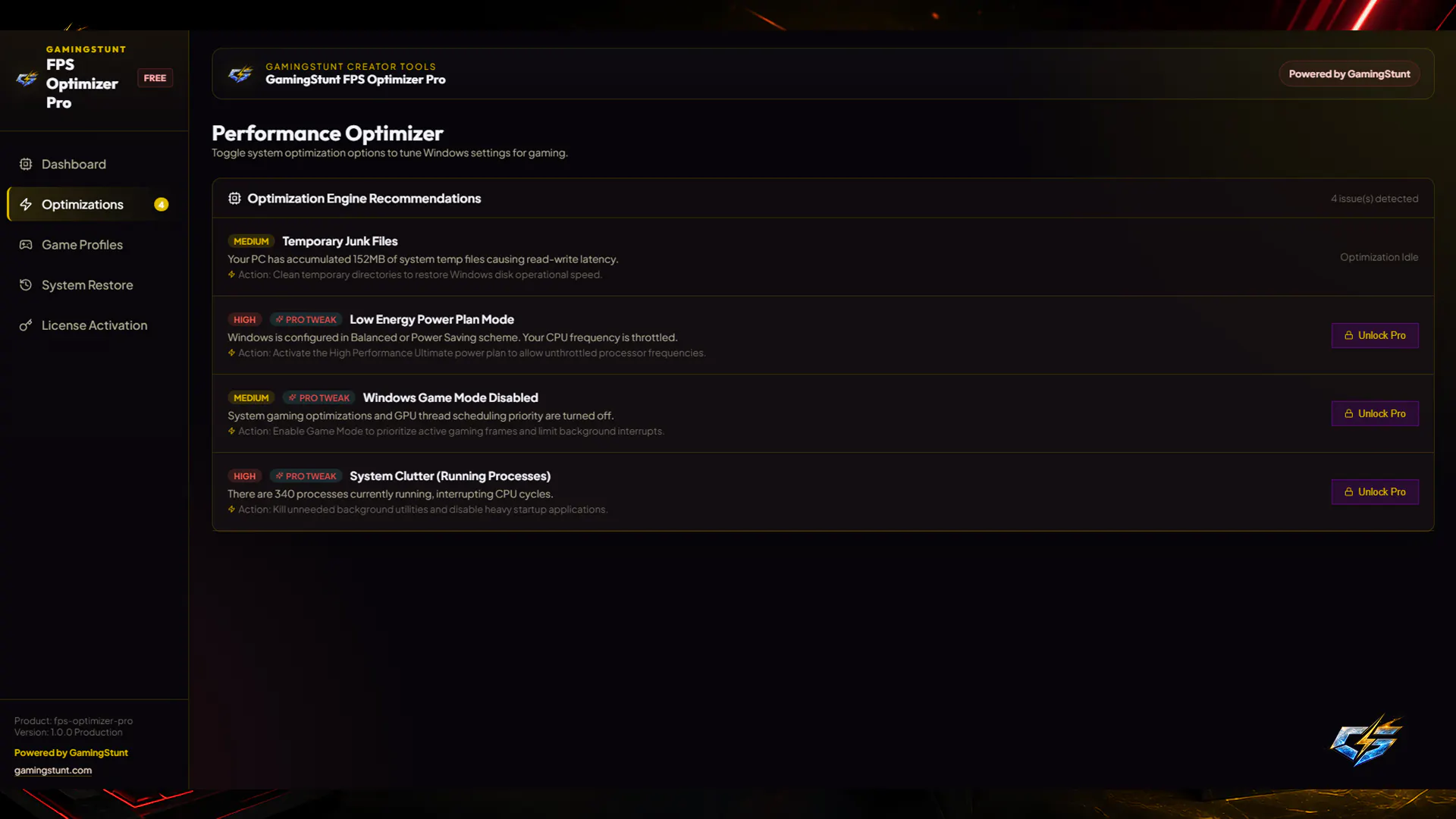Click the large GamingStunt emblem at bottom right

1367,740
